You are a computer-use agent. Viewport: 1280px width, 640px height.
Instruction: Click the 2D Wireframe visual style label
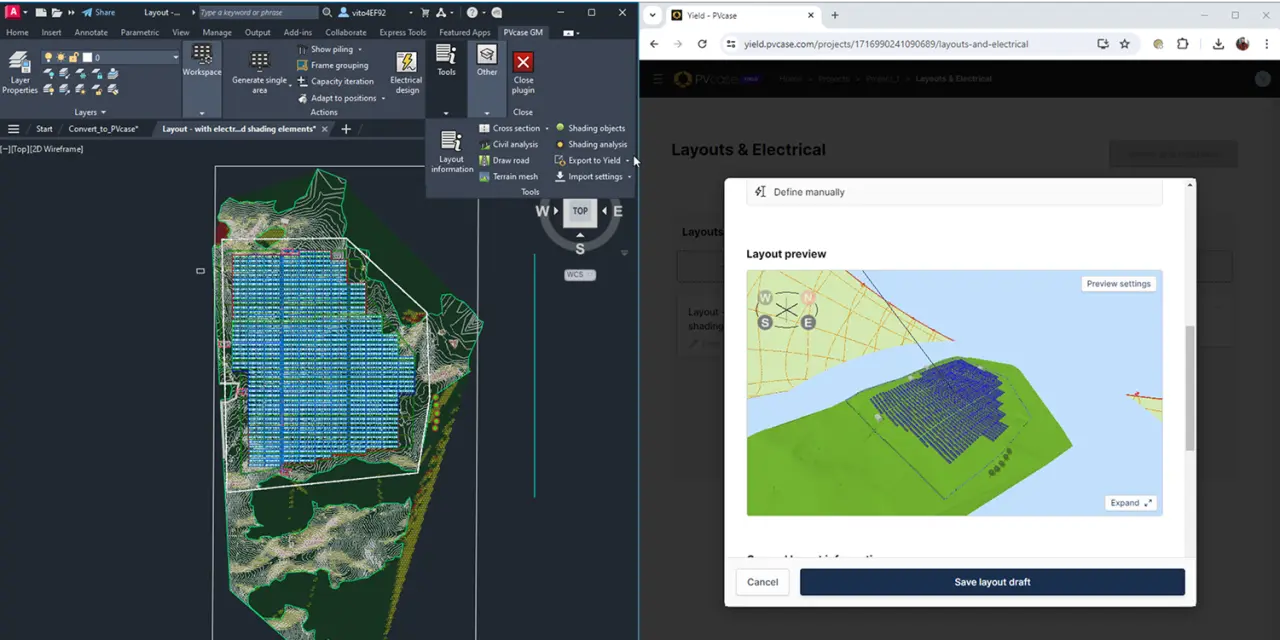pyautogui.click(x=57, y=149)
